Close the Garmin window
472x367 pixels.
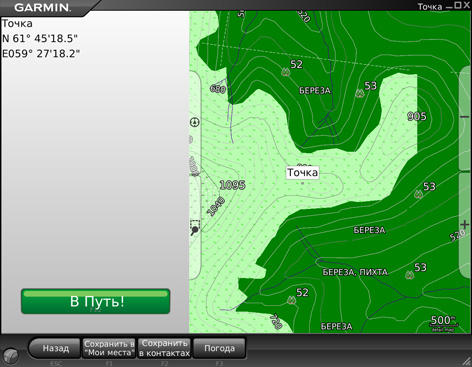tap(466, 5)
